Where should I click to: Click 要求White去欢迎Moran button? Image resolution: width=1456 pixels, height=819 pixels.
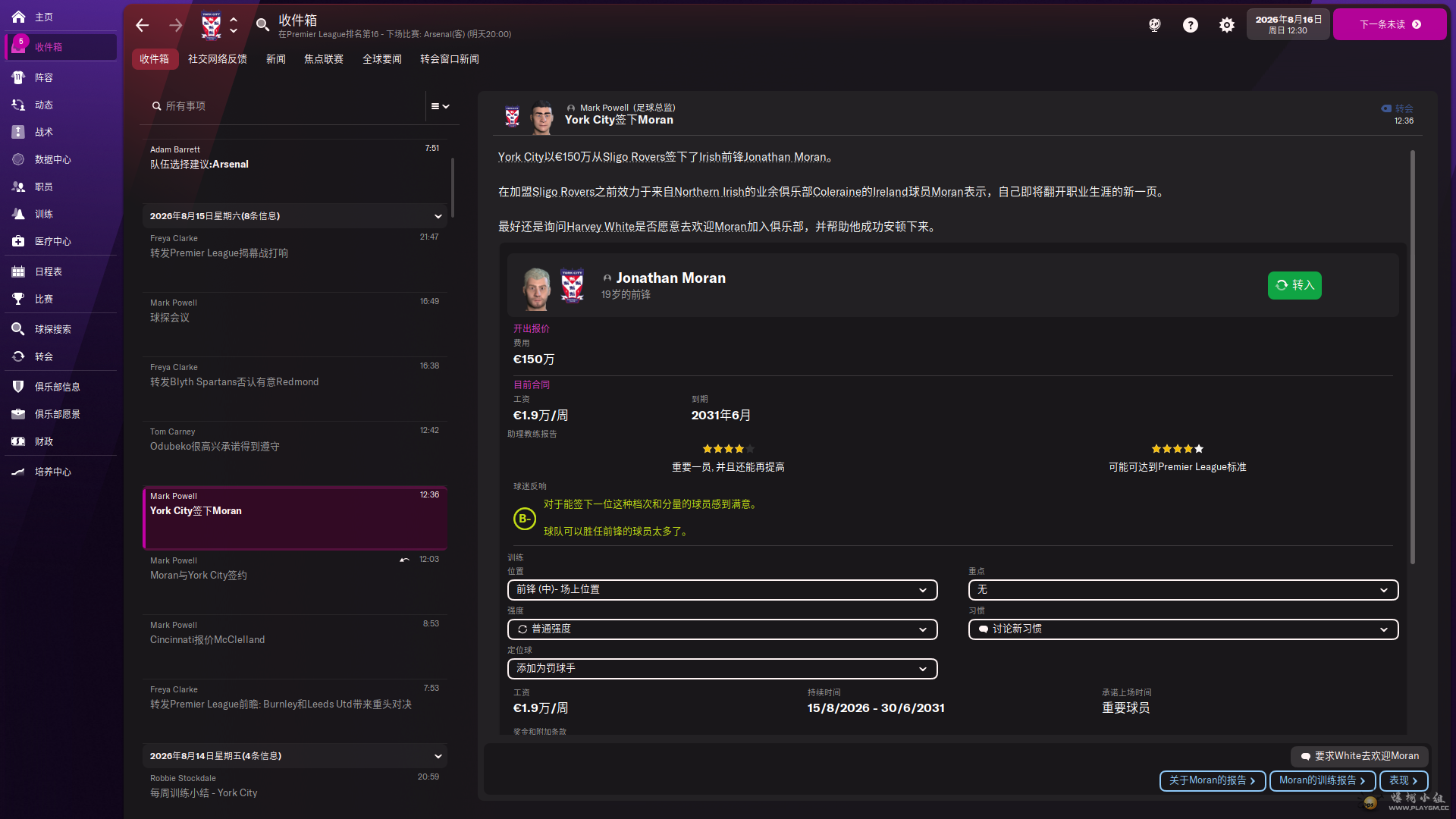[x=1360, y=756]
